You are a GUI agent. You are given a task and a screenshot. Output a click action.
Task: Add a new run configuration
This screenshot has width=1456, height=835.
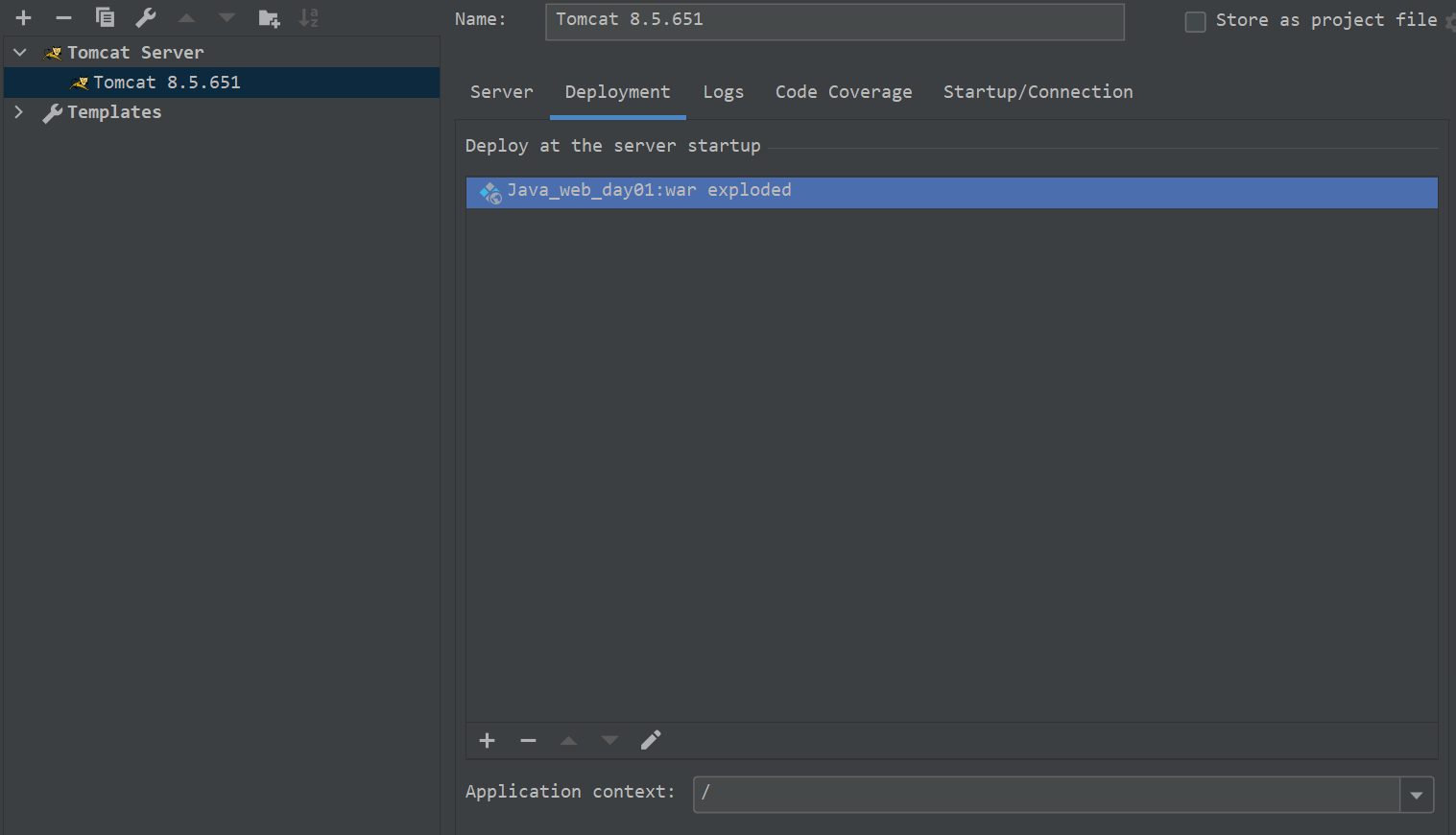24,17
